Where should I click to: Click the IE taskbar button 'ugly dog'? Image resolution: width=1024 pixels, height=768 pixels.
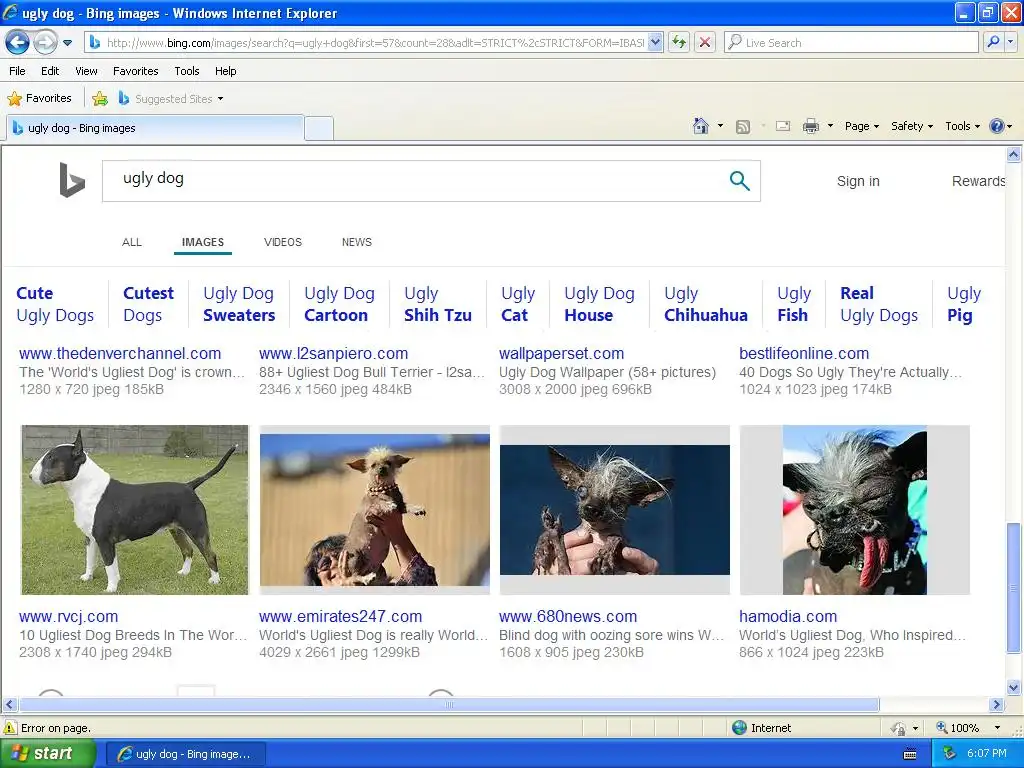(185, 754)
